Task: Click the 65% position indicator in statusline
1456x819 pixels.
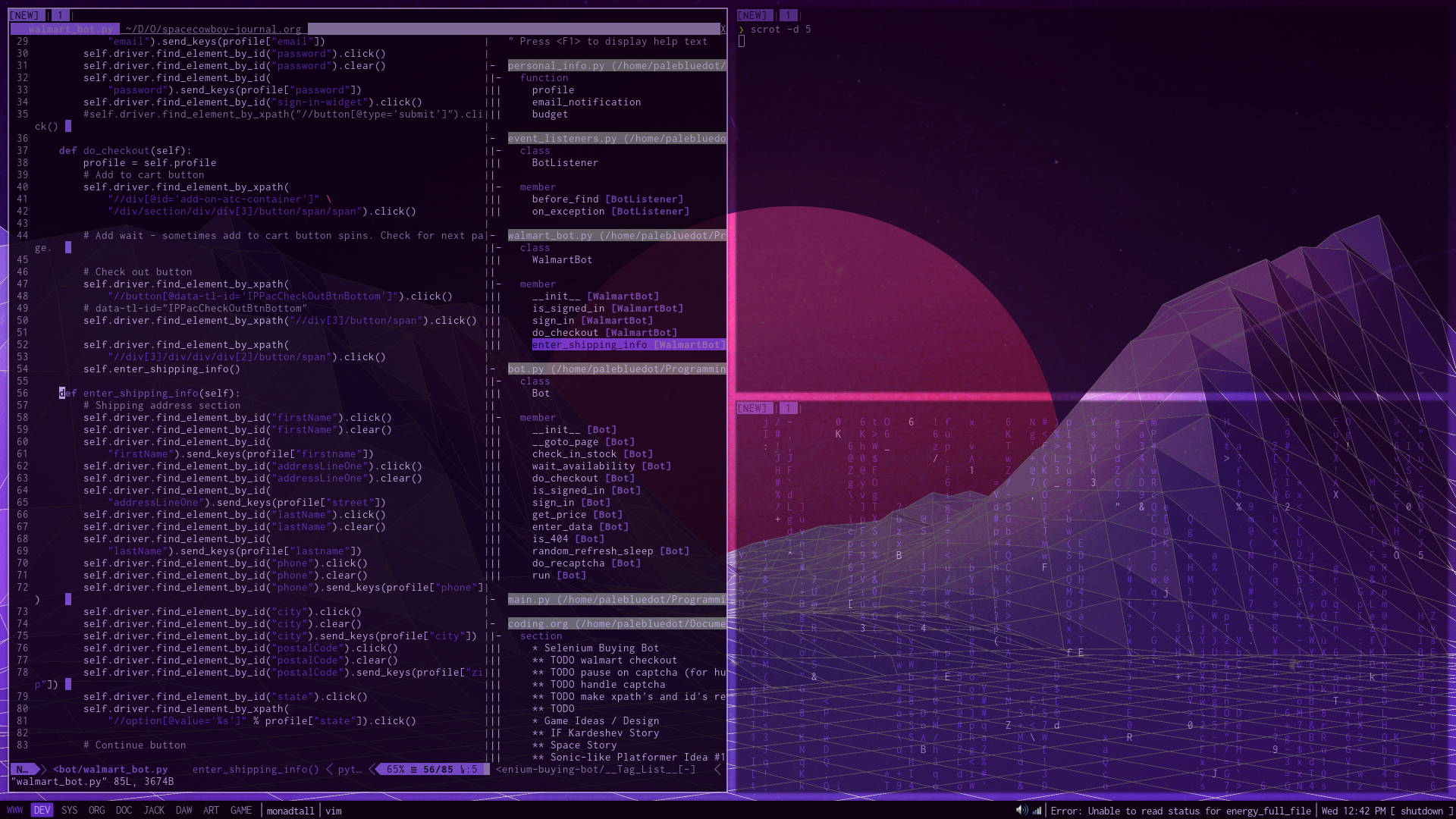Action: pyautogui.click(x=395, y=769)
